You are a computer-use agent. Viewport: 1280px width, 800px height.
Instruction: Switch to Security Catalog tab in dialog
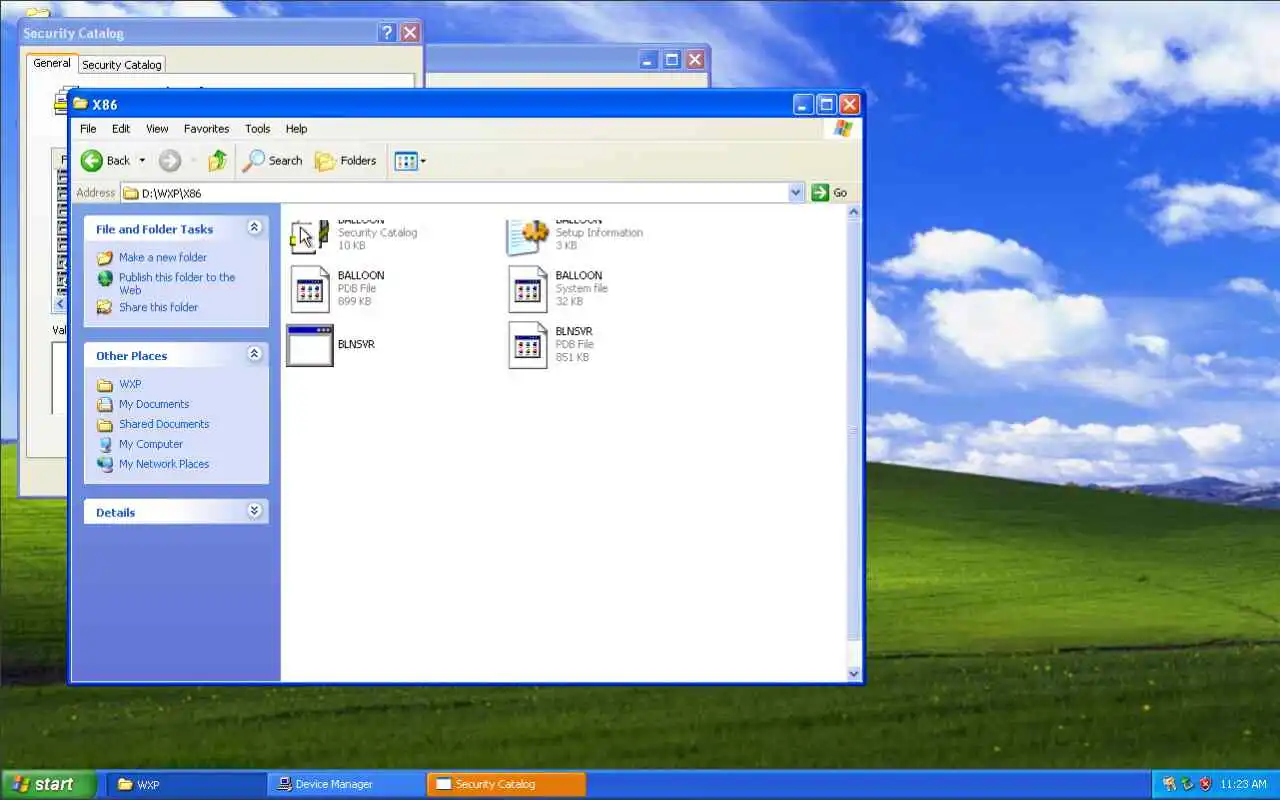(x=122, y=65)
